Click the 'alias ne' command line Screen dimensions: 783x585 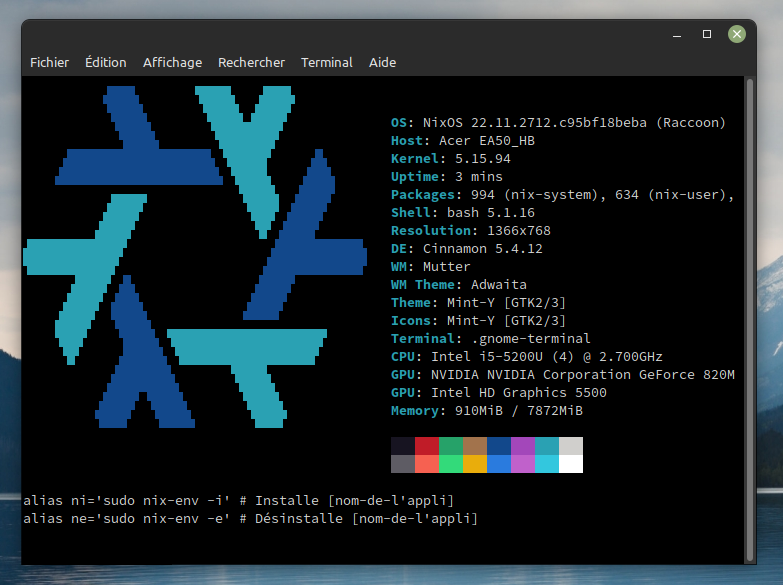point(250,518)
